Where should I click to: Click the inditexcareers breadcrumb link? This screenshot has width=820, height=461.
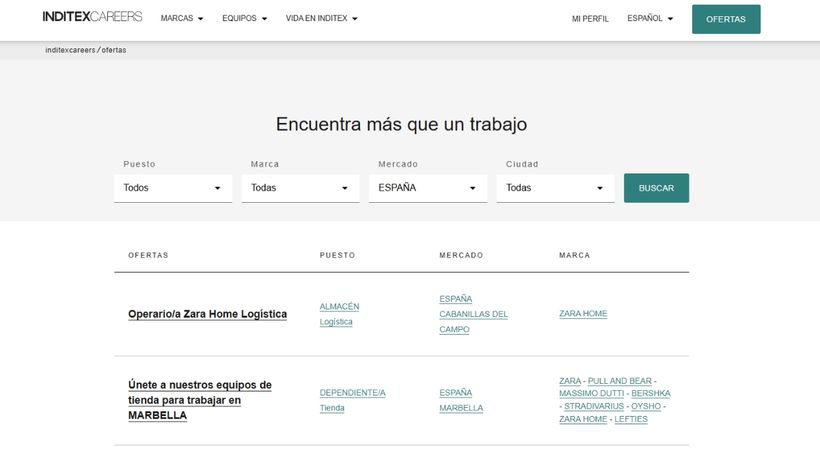(69, 50)
